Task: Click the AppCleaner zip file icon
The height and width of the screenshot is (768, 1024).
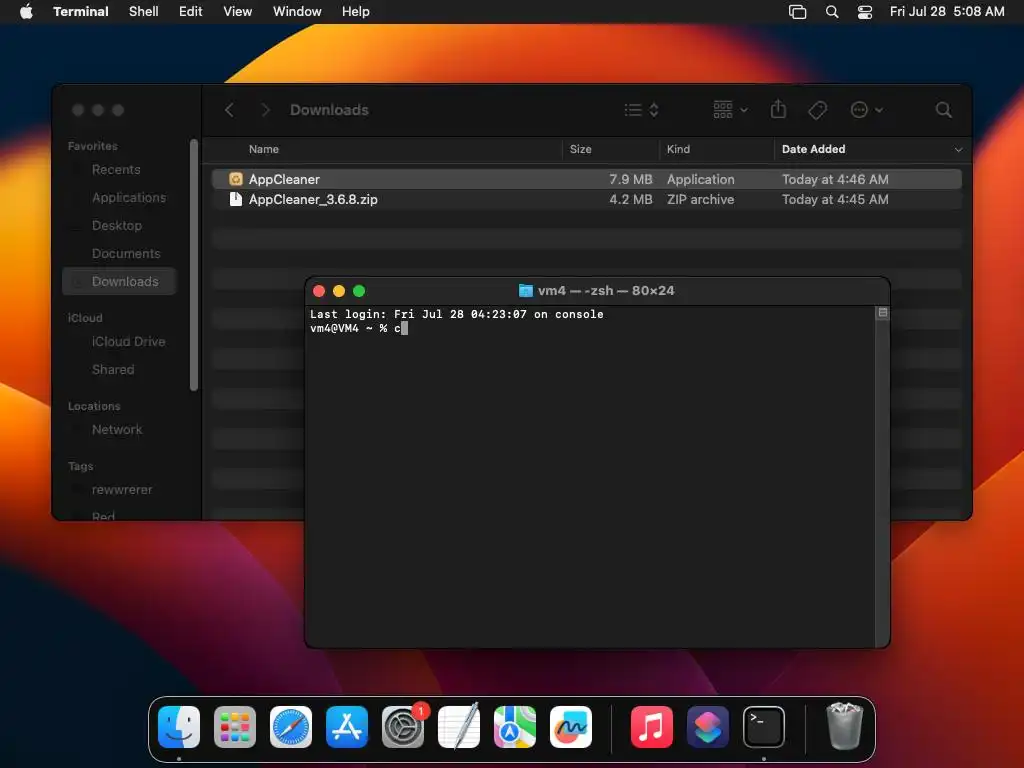Action: (236, 199)
